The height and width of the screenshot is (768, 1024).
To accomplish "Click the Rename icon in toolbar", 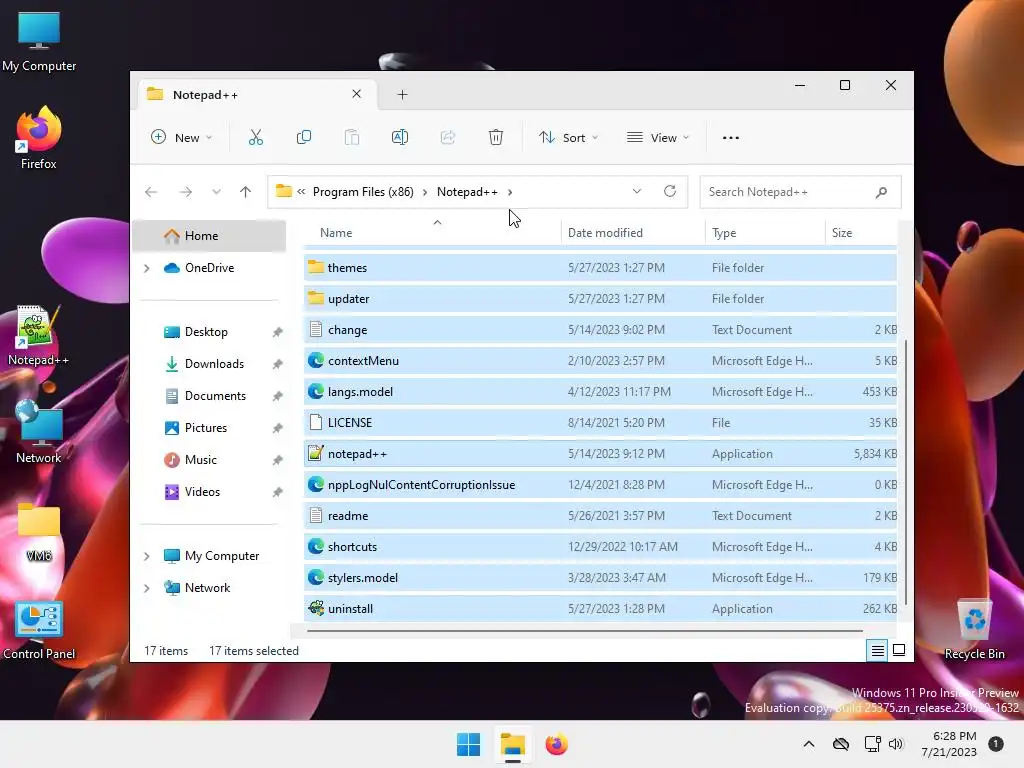I will pos(400,138).
